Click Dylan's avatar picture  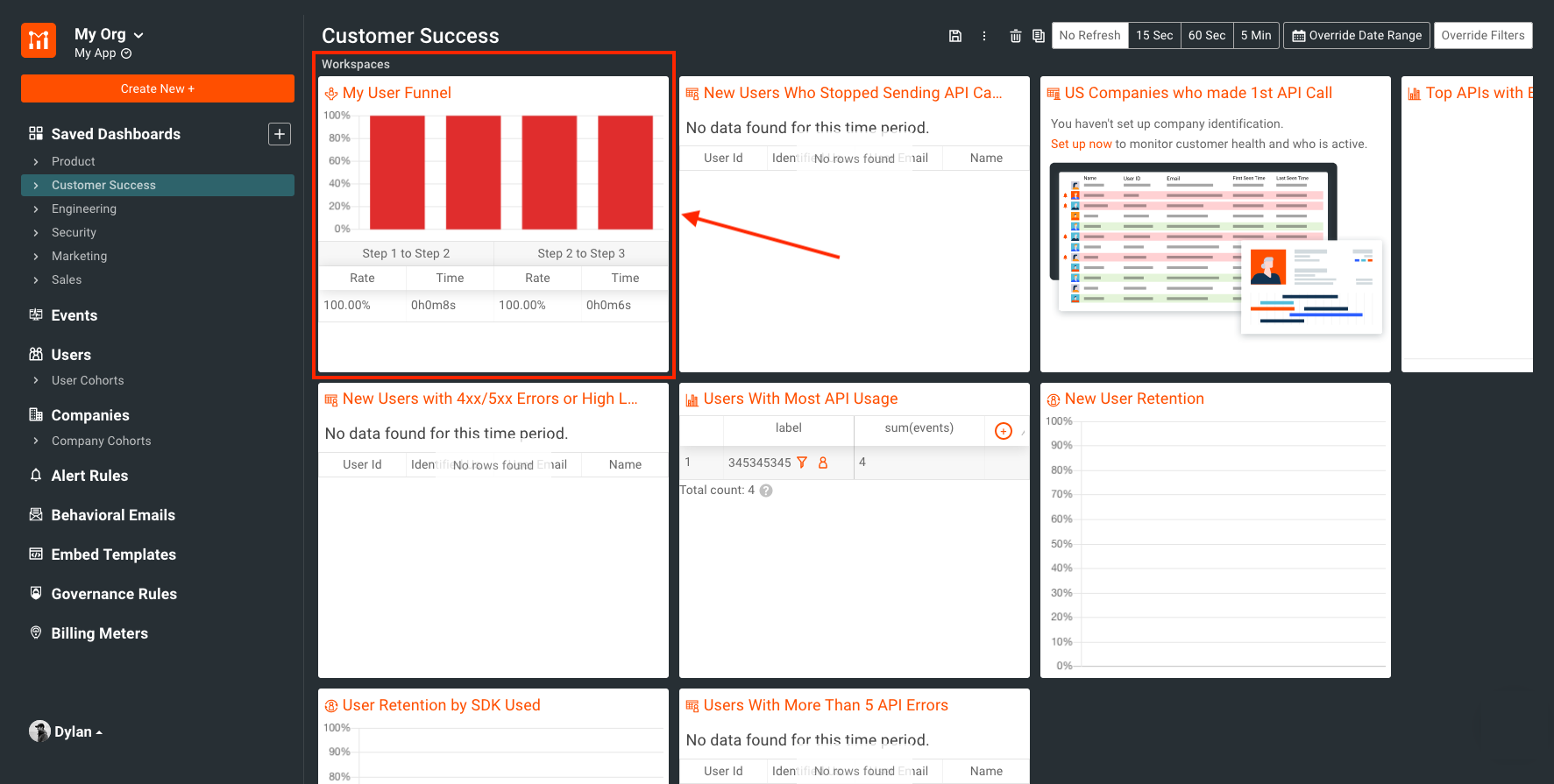click(x=39, y=731)
